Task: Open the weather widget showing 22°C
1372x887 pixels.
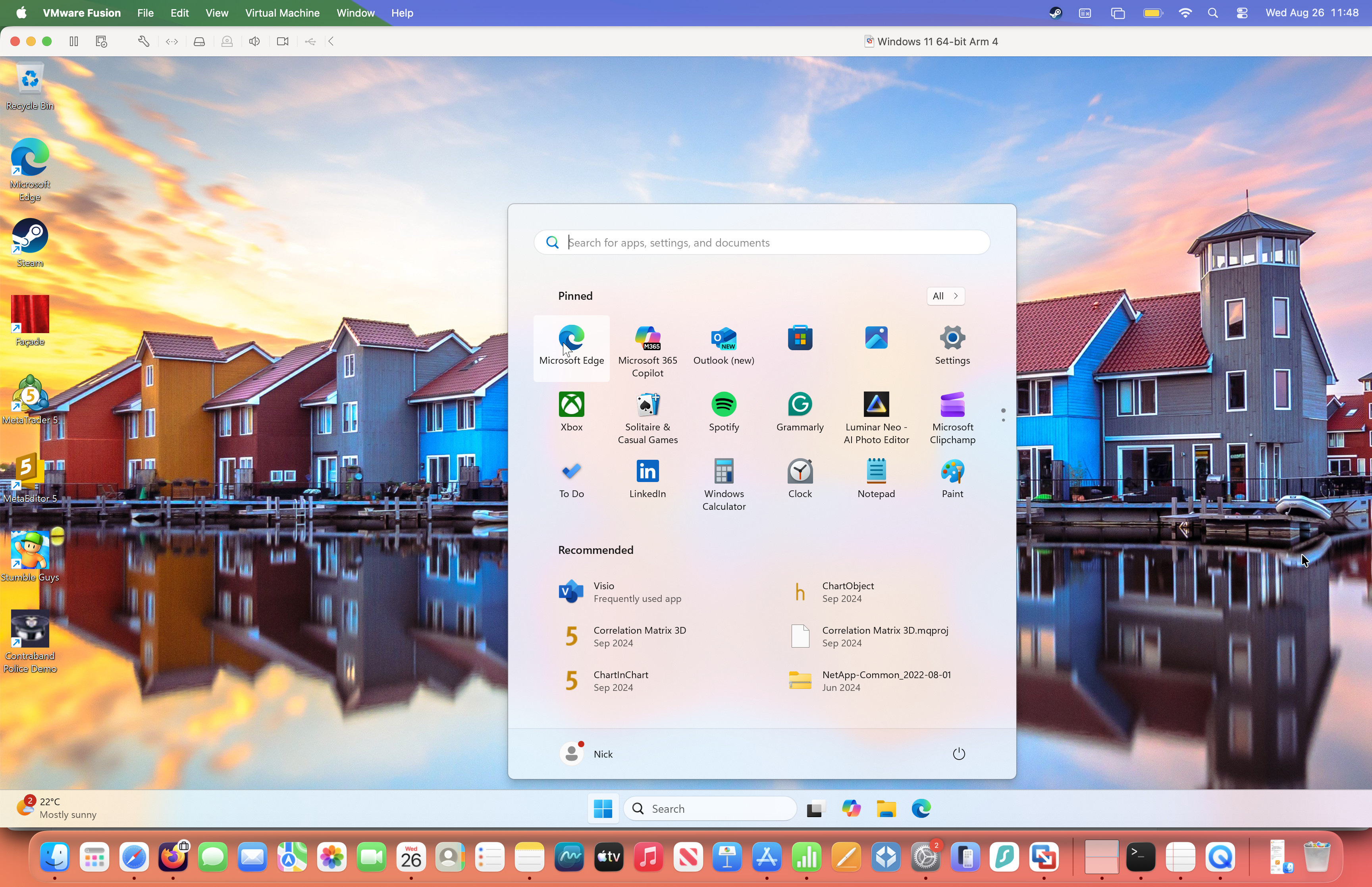Action: 56,808
